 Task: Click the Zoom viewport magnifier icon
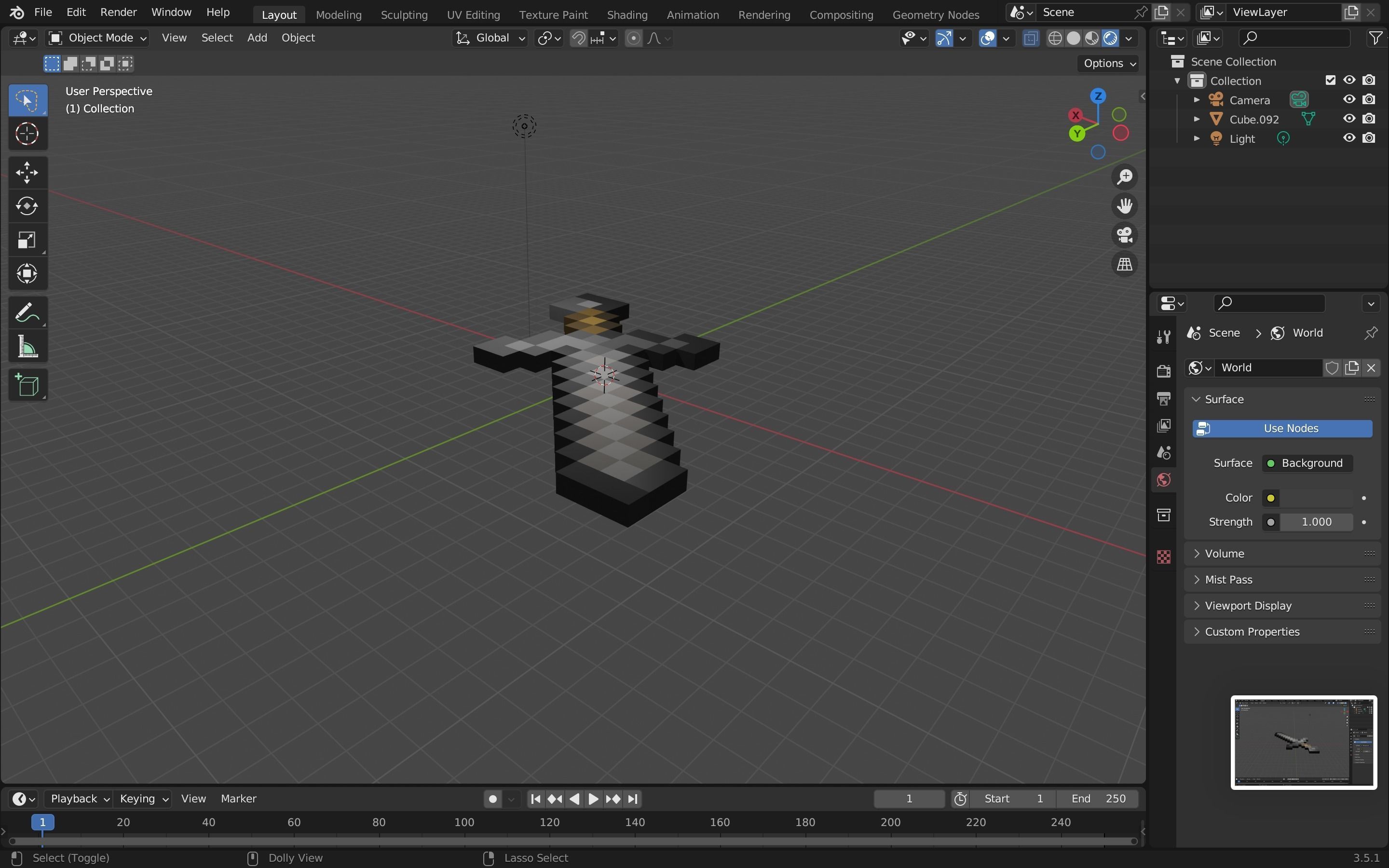tap(1124, 177)
